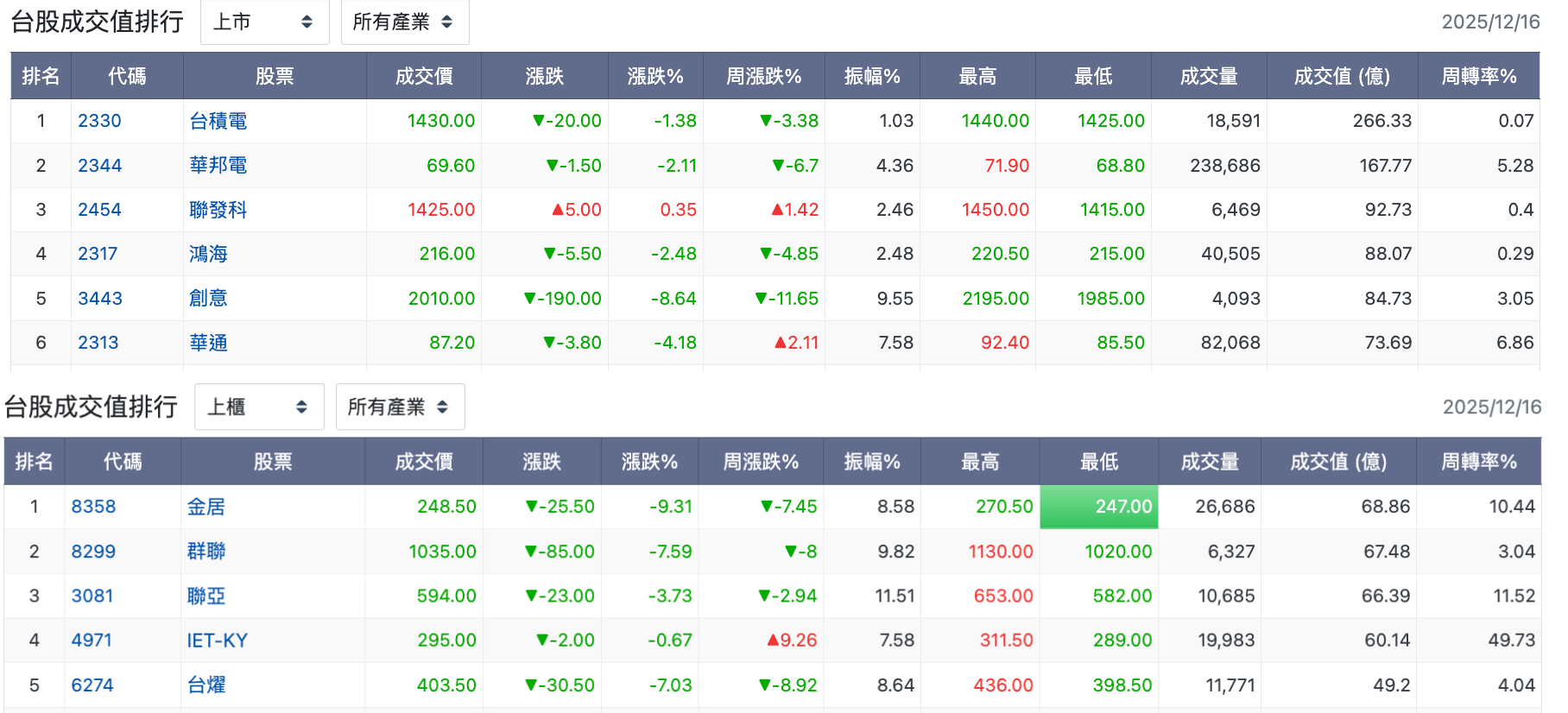Viewport: 1568px width, 713px height.
Task: Select highlighted 247.00 lowest price cell
Action: 1099,507
